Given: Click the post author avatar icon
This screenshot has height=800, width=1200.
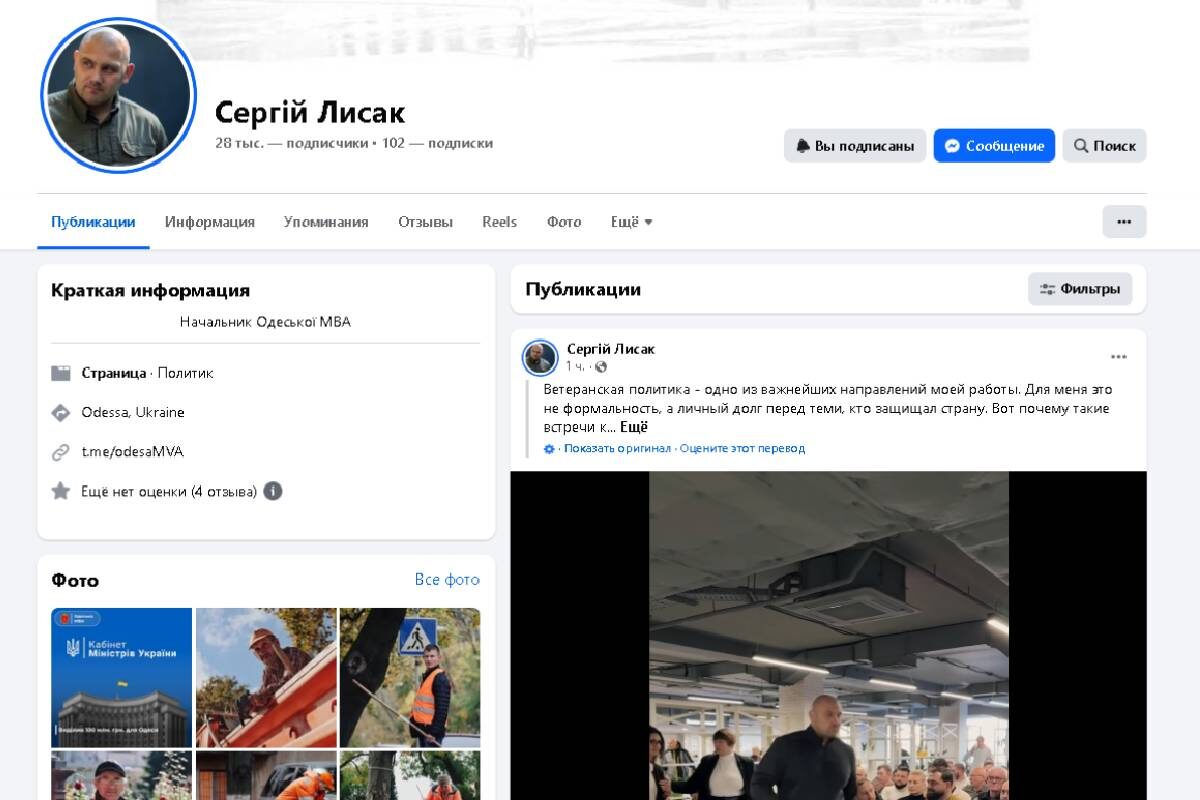Looking at the screenshot, I should click(x=540, y=358).
